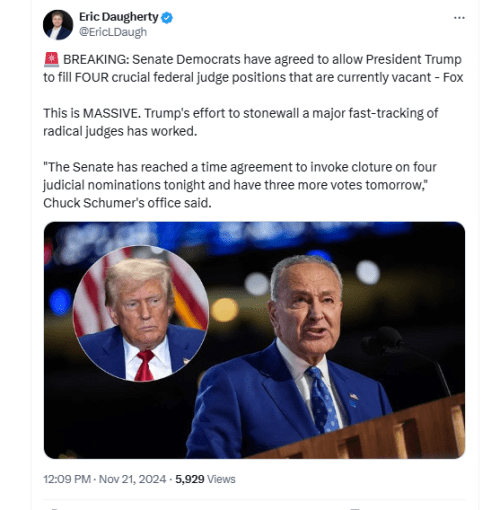Screen dimensions: 500x510
Task: Click the 12:09 PM · Nov 21, 2024 timestamp
Action: pos(105,479)
